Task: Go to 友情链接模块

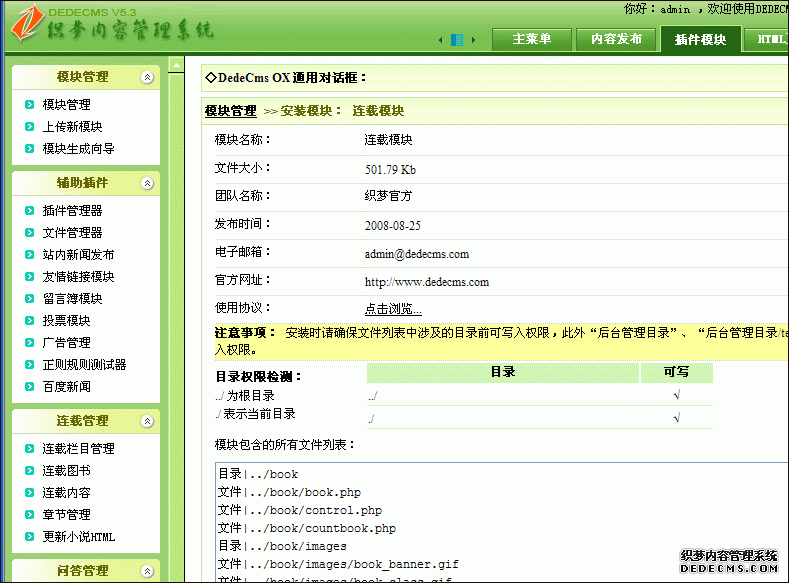Action: point(78,277)
